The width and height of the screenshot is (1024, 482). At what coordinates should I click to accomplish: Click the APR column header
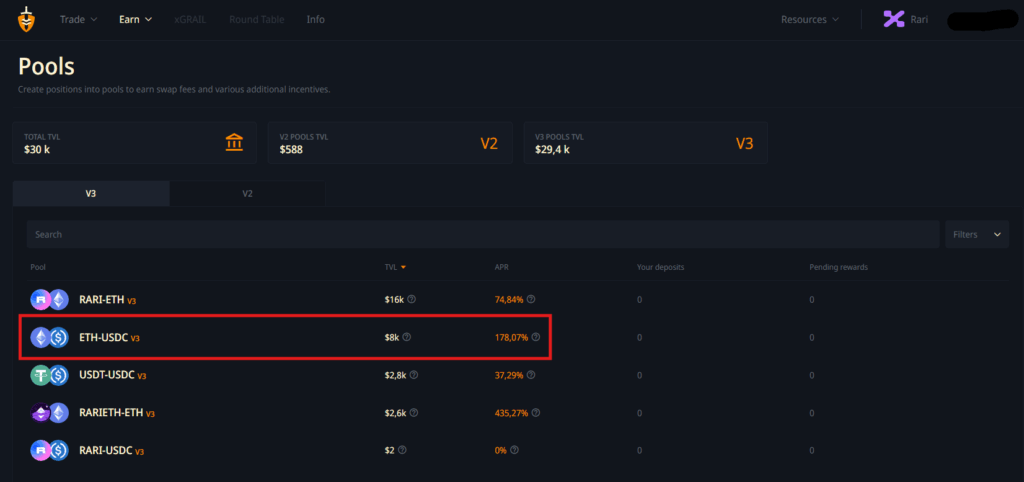pos(503,267)
